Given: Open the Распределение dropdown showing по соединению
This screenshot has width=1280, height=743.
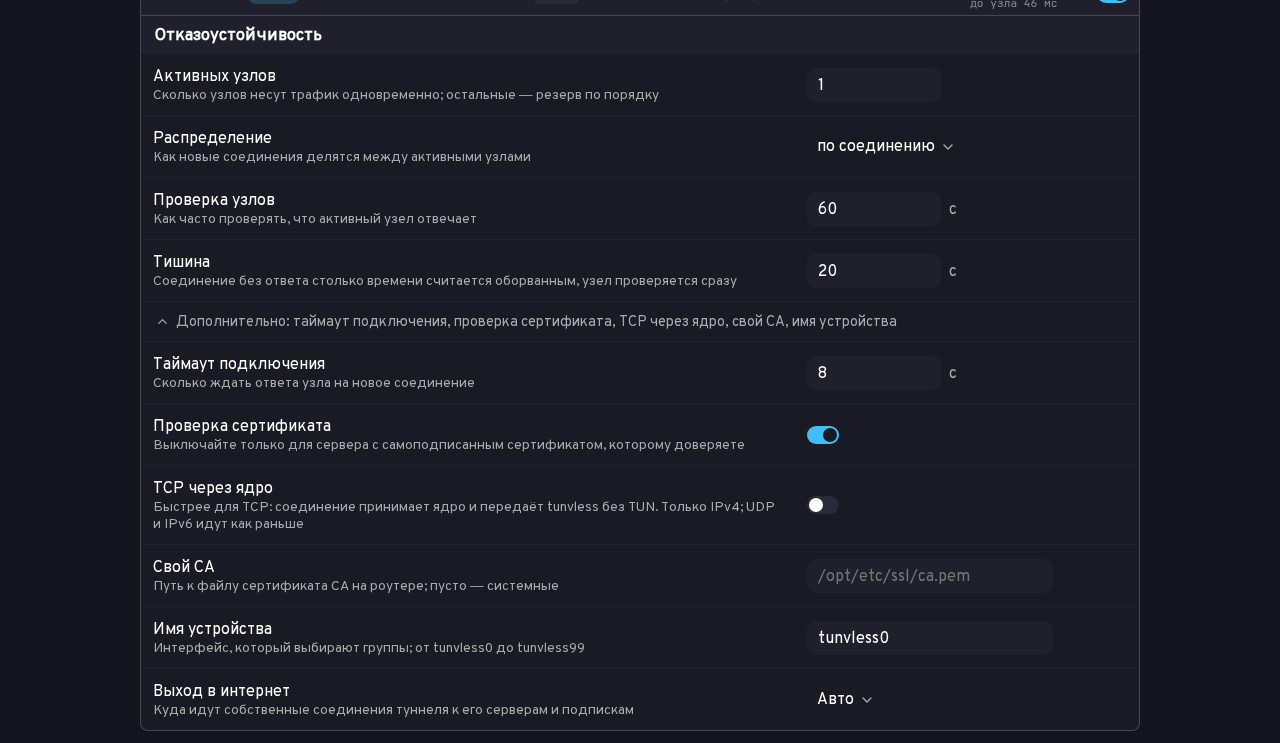Looking at the screenshot, I should click(x=885, y=147).
